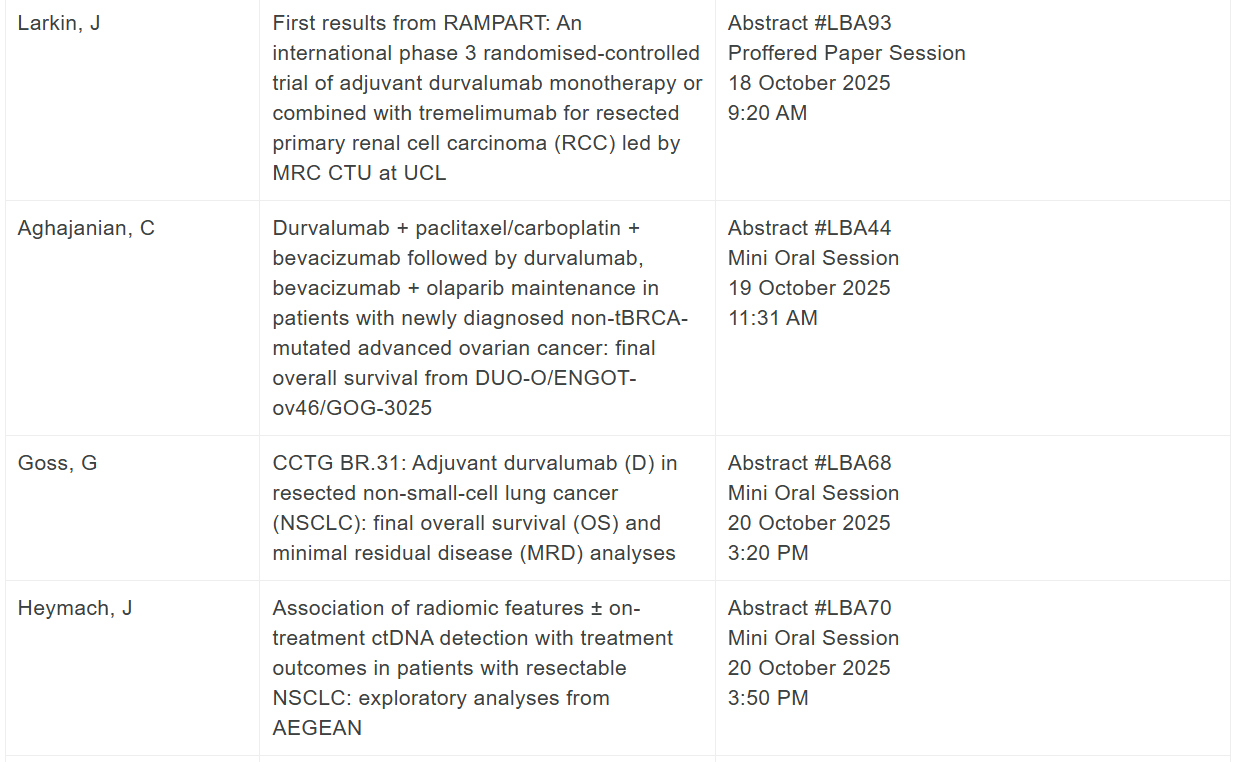Select the AEGEAN radiomic features title
Viewport: 1236px width, 762px height.
coord(472,668)
